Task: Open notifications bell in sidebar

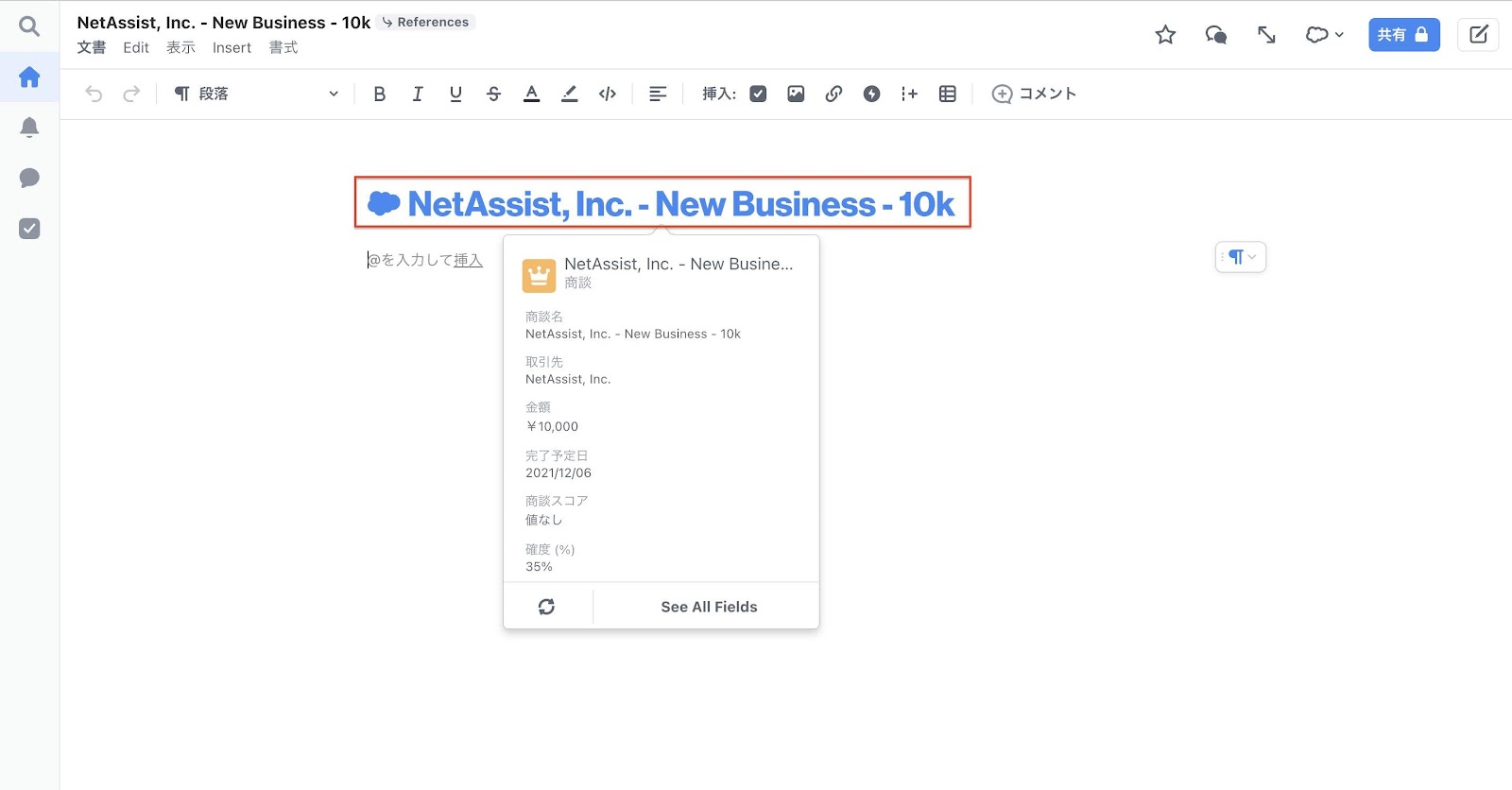Action: (x=29, y=128)
